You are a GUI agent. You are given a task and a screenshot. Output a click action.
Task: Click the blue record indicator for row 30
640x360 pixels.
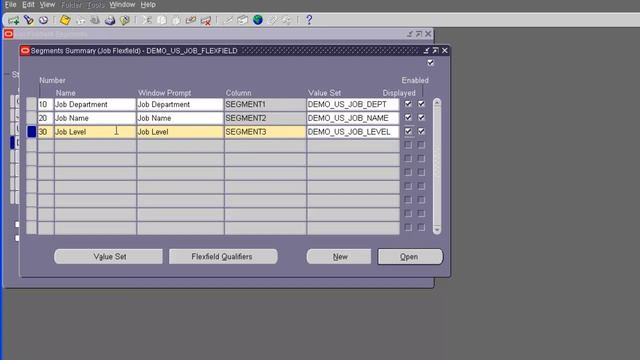pyautogui.click(x=31, y=131)
